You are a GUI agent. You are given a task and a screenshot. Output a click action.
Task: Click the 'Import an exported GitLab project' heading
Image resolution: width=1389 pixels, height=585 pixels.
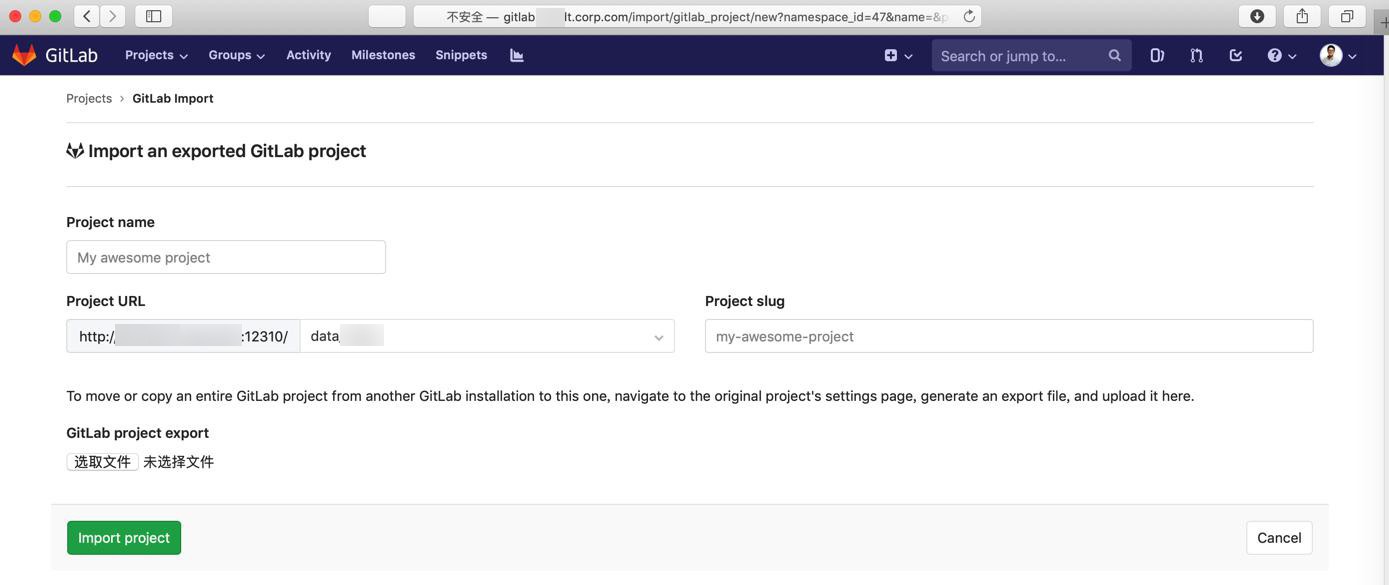(x=227, y=151)
